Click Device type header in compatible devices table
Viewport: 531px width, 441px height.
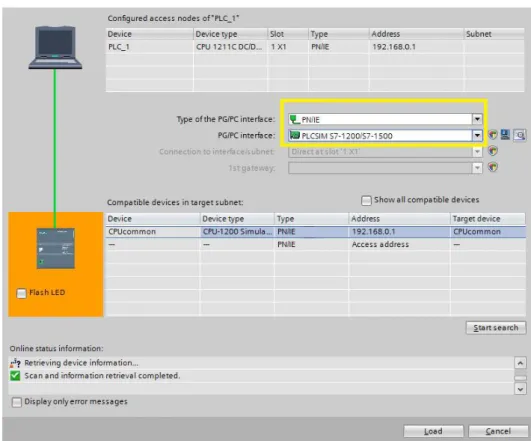pyautogui.click(x=237, y=219)
